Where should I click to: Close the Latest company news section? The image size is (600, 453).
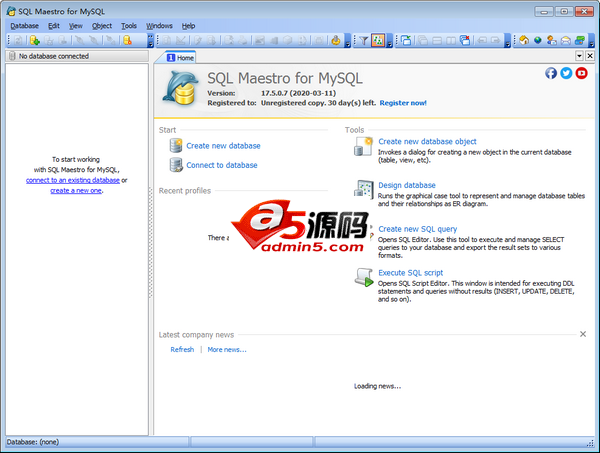pos(583,334)
